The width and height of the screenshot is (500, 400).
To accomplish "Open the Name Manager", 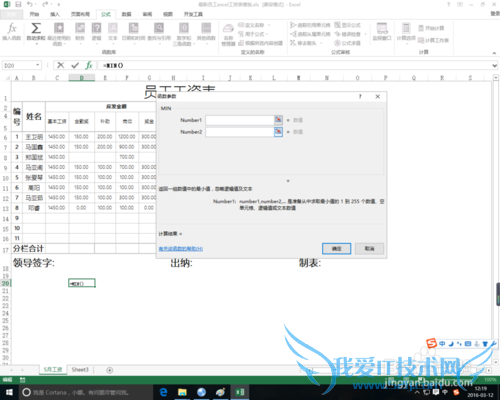I will click(x=228, y=34).
